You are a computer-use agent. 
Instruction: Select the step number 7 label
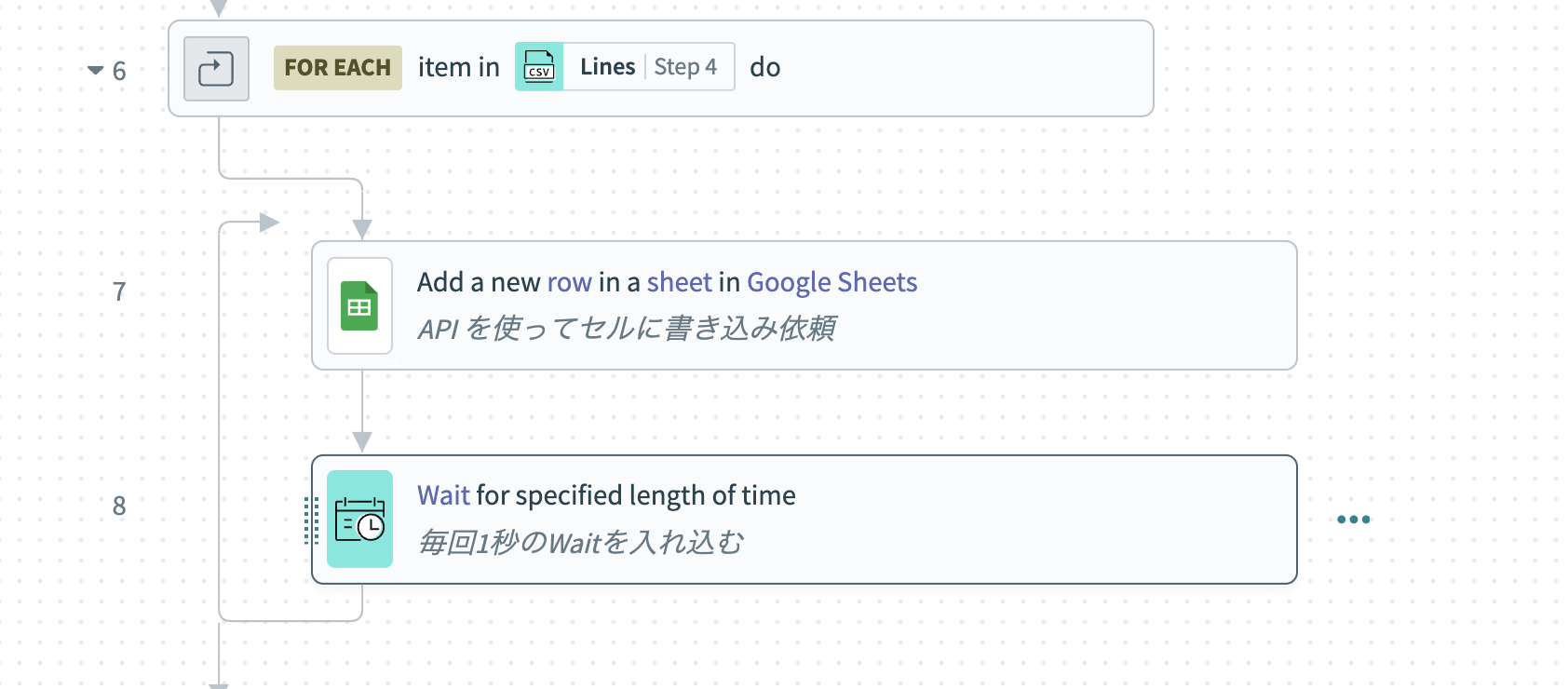(x=119, y=291)
